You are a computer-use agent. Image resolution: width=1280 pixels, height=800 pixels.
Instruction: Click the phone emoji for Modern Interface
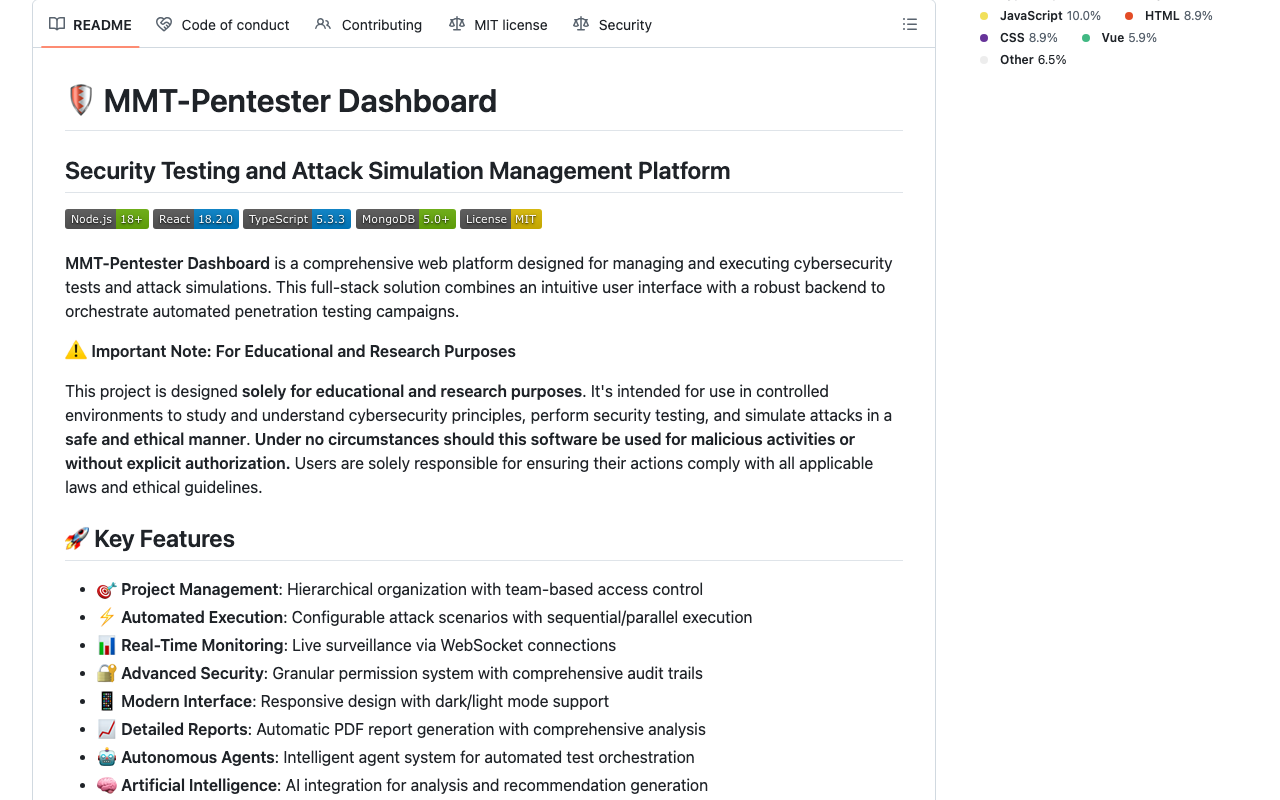[x=107, y=702]
